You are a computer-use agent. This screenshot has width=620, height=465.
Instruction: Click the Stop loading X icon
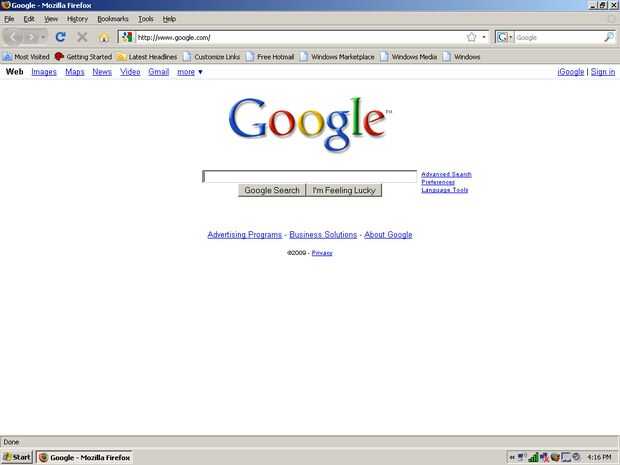point(82,37)
